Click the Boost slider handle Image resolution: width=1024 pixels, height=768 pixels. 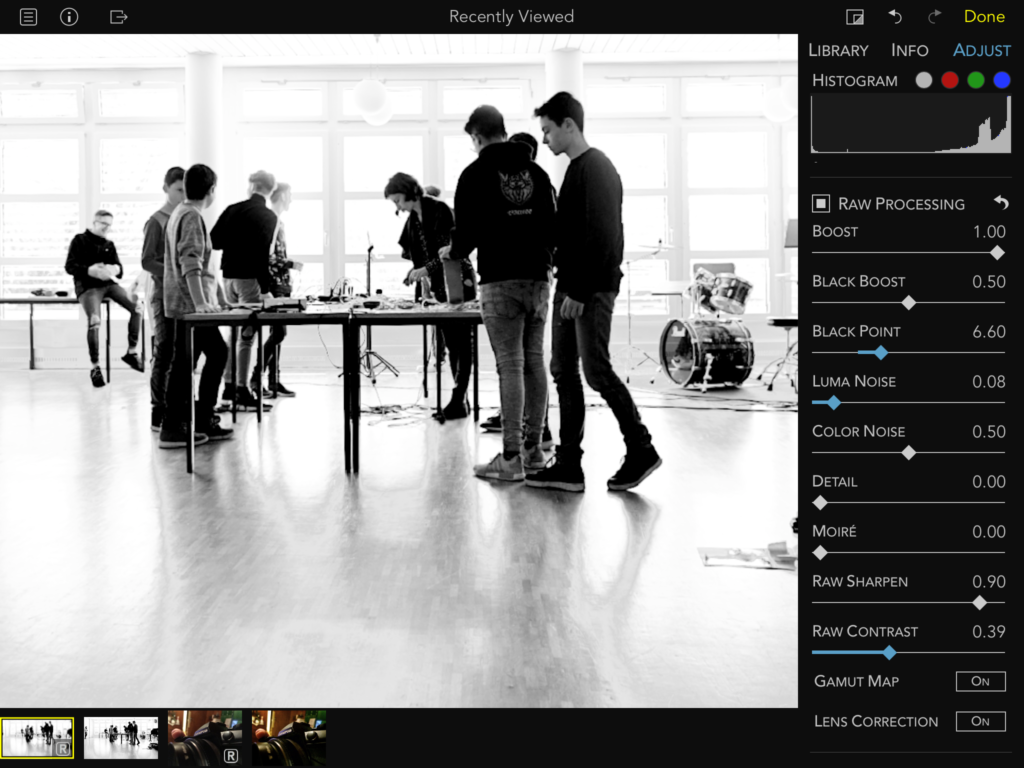(x=997, y=253)
